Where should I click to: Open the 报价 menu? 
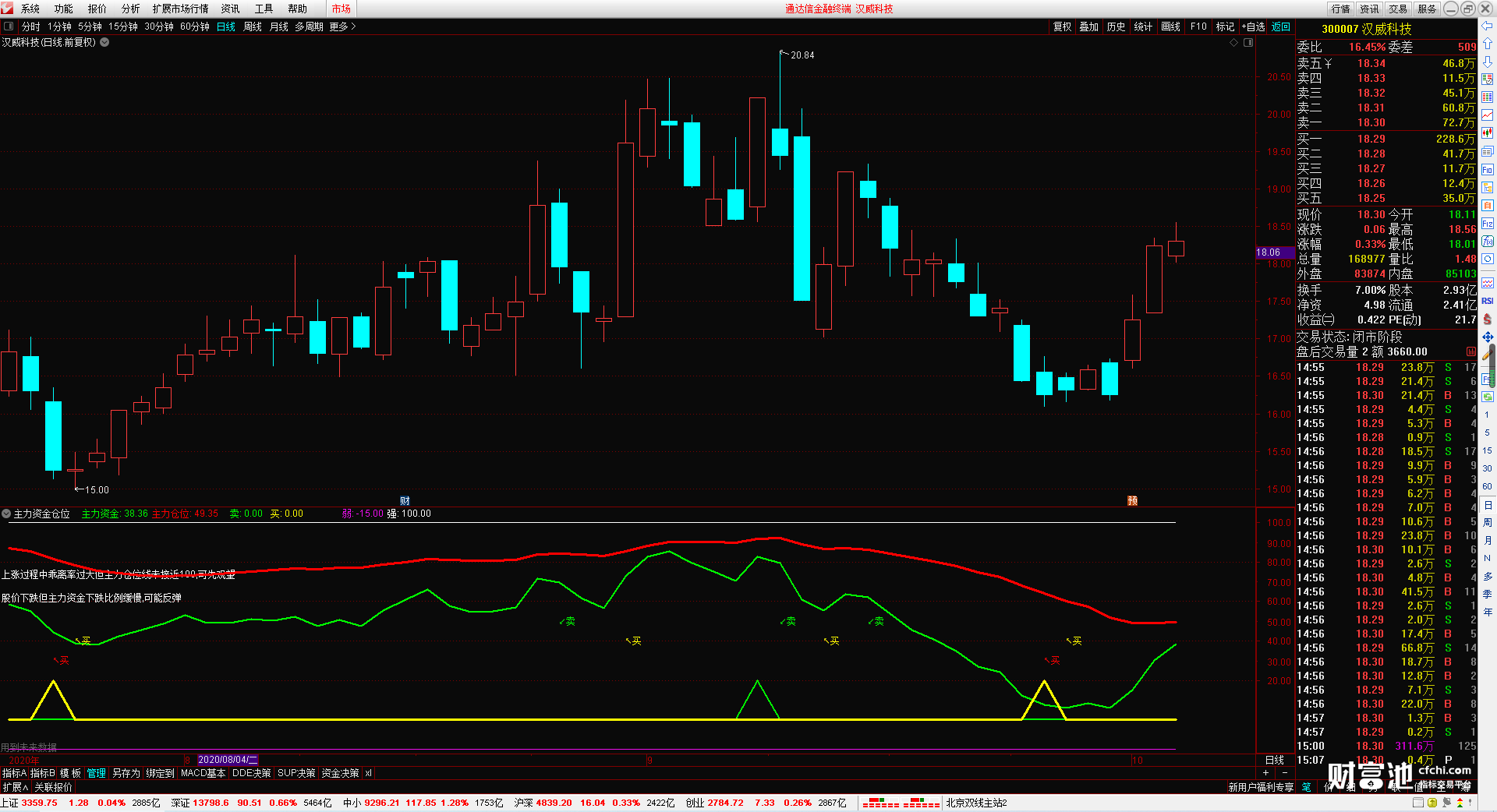point(97,9)
